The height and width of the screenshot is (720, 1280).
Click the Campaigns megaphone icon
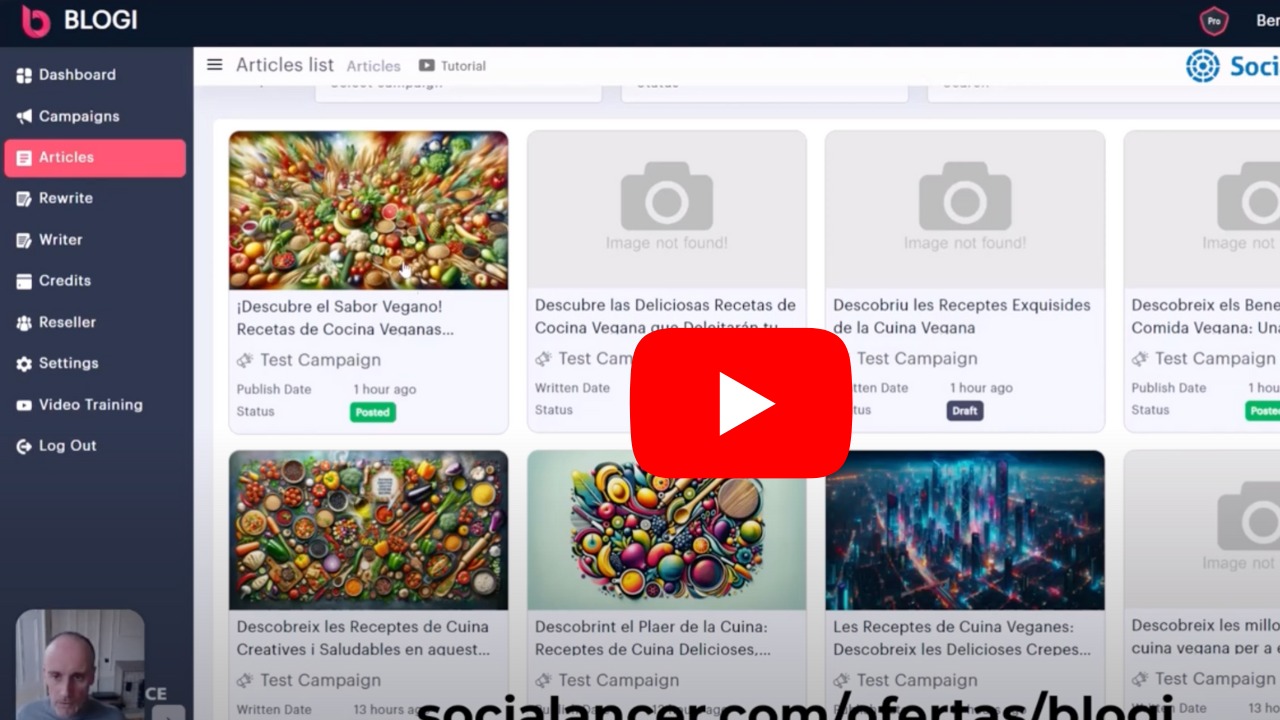click(x=24, y=116)
